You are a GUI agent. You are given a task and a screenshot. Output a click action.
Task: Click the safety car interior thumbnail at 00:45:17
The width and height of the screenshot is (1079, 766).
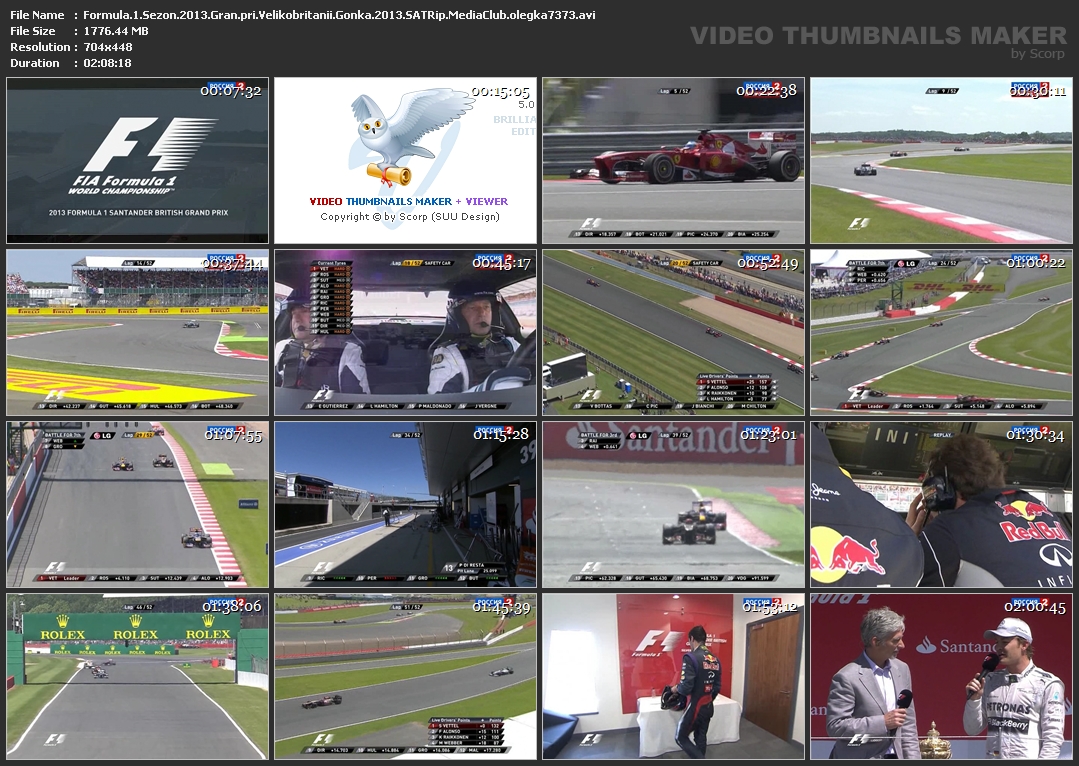click(406, 332)
